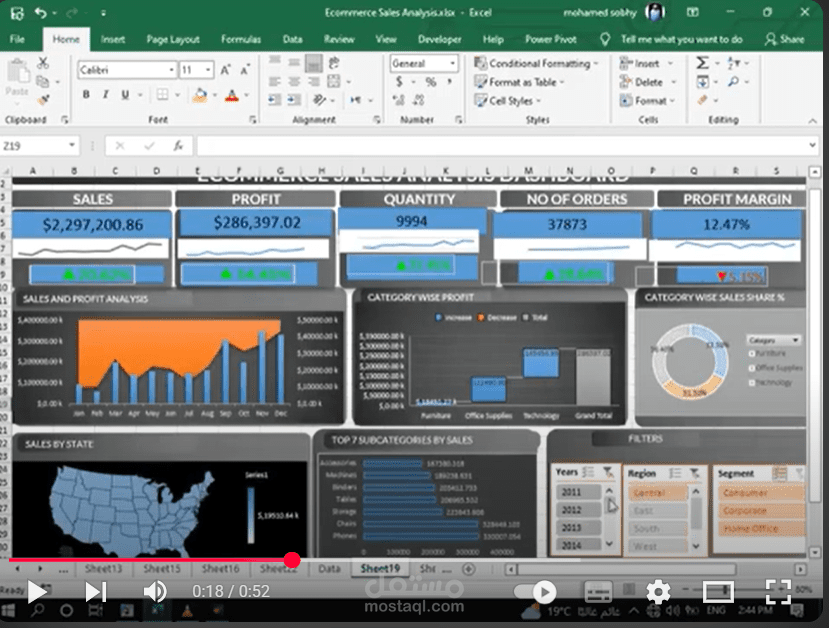Select Central in Region slicer
The image size is (829, 628).
pos(658,493)
